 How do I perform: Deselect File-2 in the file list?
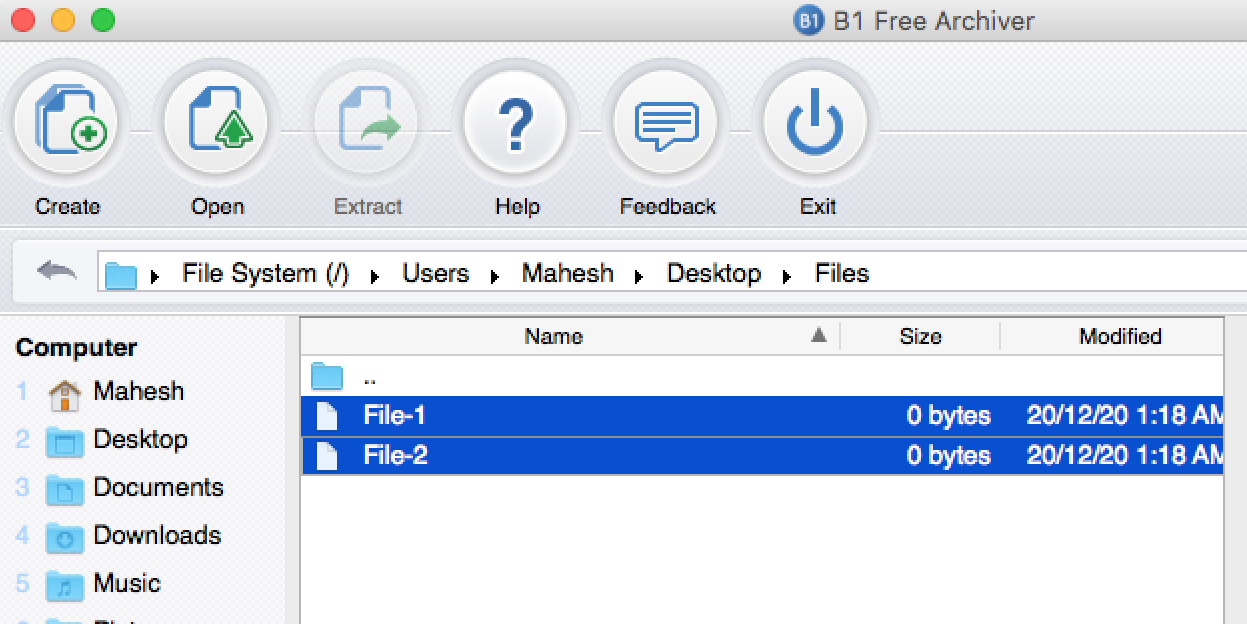(393, 455)
